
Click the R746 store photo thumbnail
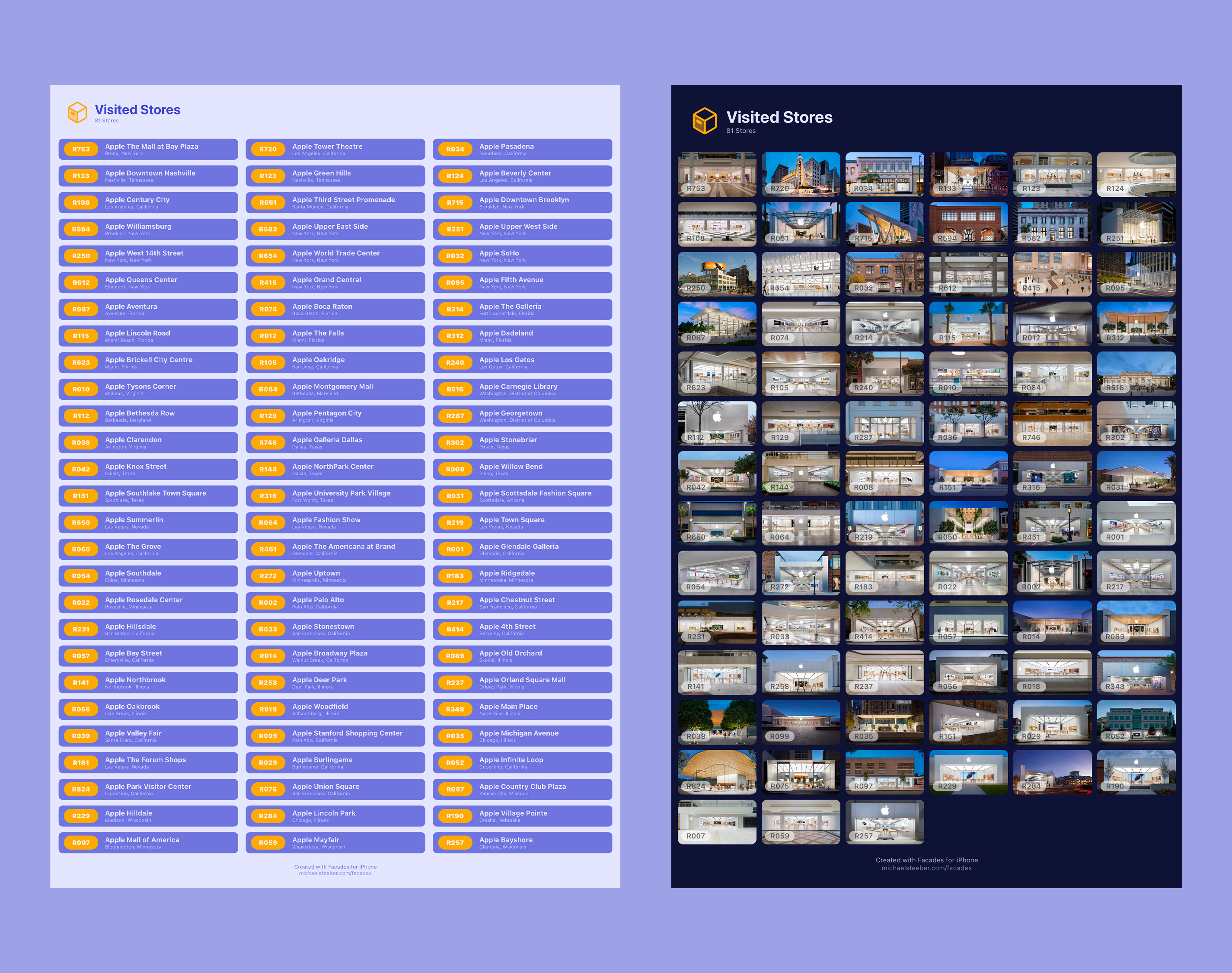[x=1052, y=424]
